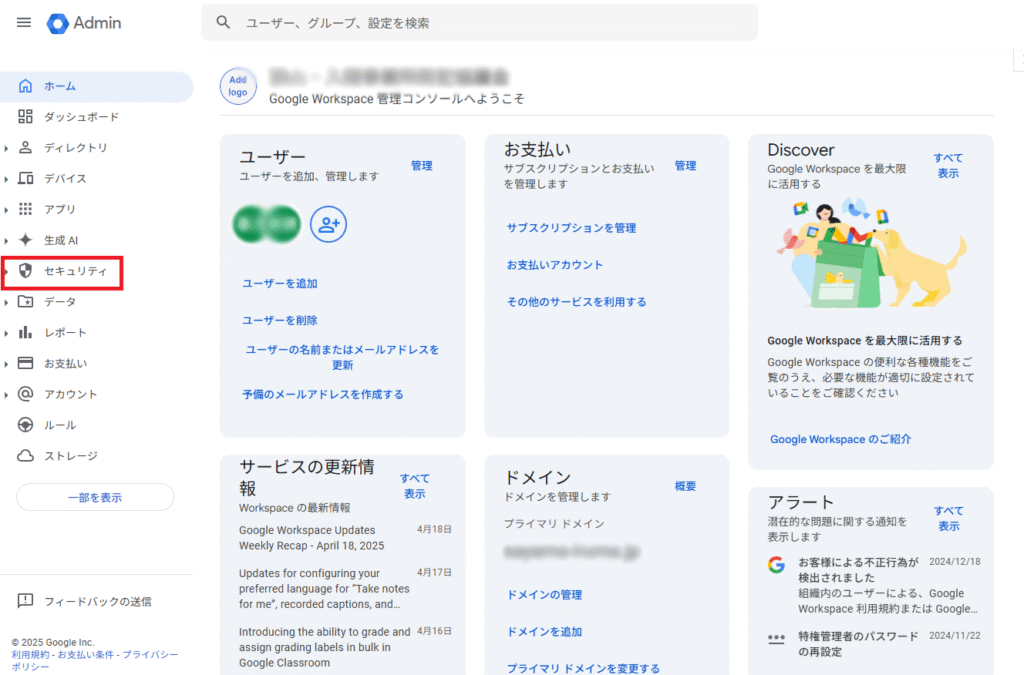The image size is (1024, 675).
Task: Click the search magnifier icon
Action: tap(223, 23)
